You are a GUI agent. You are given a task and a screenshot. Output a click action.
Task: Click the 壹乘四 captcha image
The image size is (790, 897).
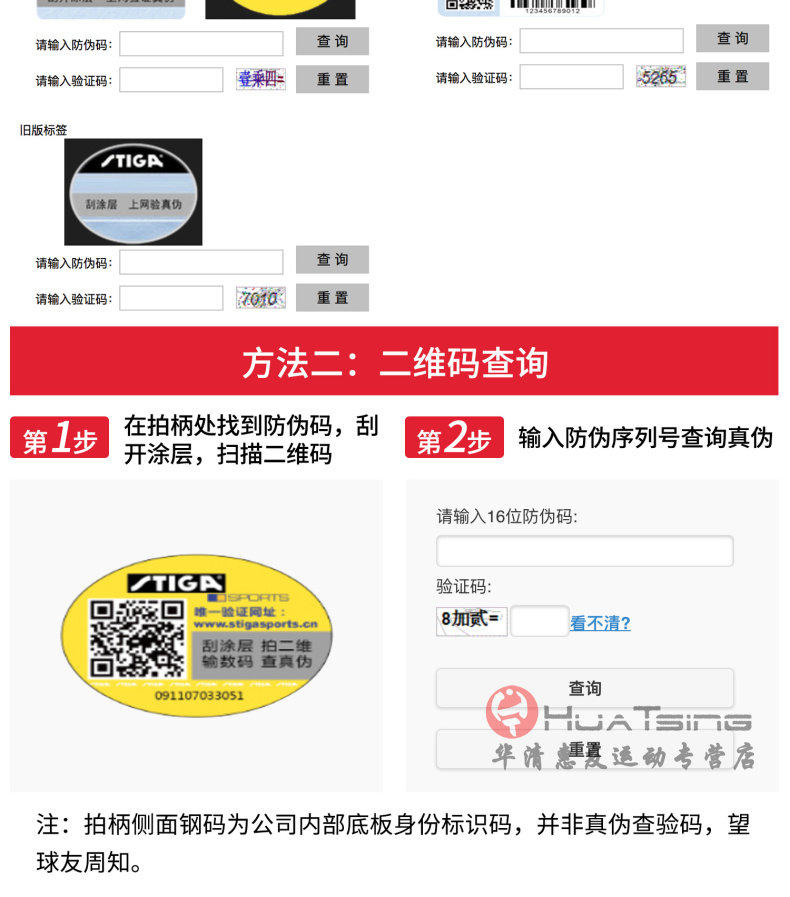click(261, 79)
